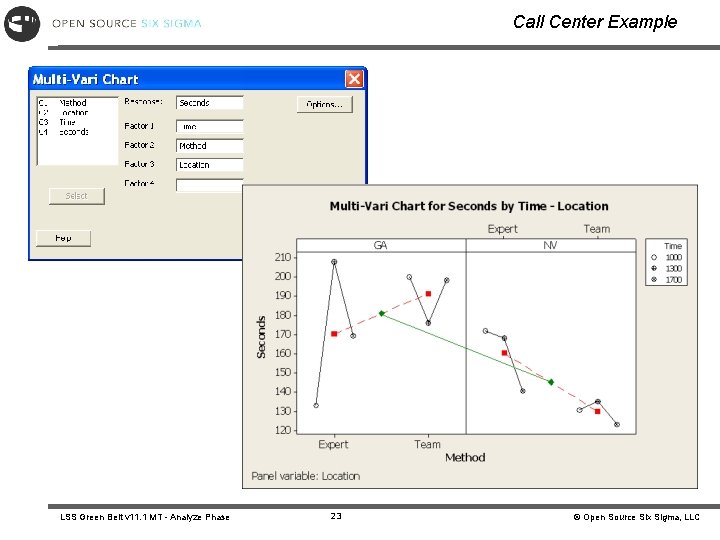Open the Options... button in dialog

point(325,104)
